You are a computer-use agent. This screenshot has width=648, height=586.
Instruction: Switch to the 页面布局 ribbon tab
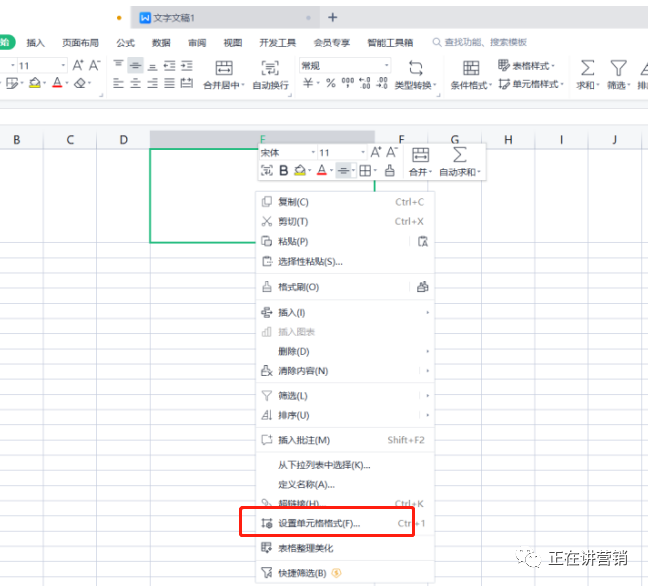click(x=80, y=43)
